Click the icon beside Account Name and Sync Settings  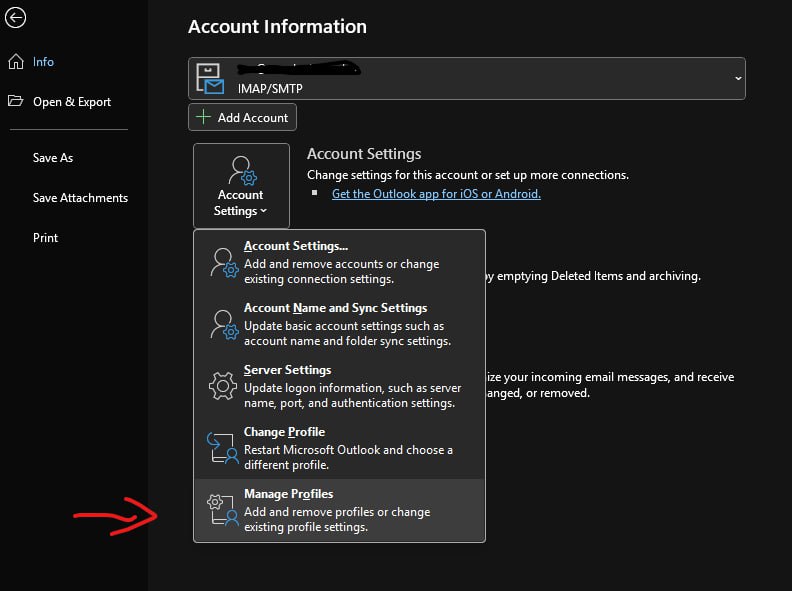pos(224,324)
